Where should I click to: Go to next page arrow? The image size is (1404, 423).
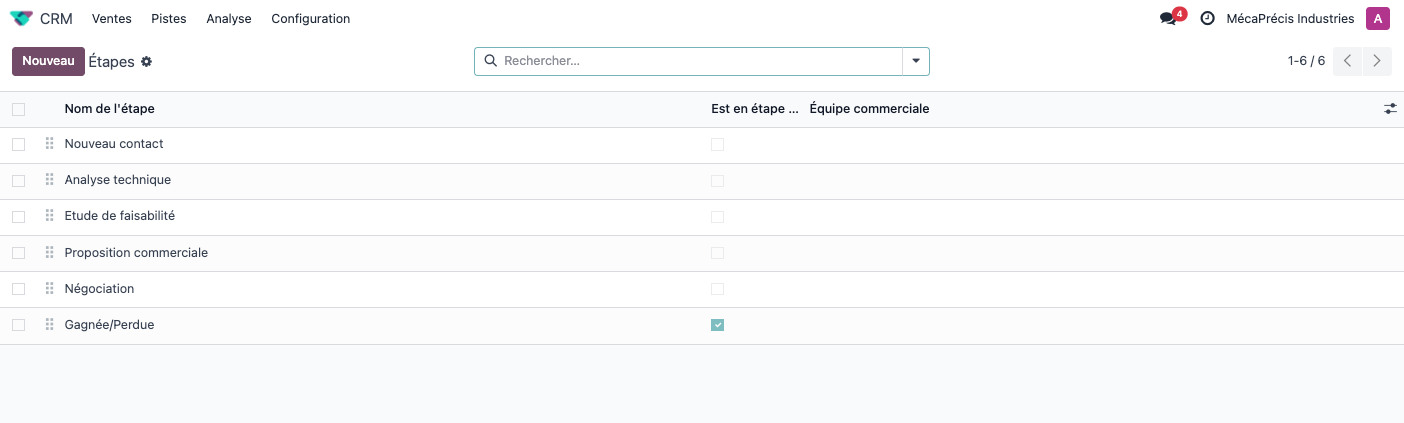point(1377,61)
